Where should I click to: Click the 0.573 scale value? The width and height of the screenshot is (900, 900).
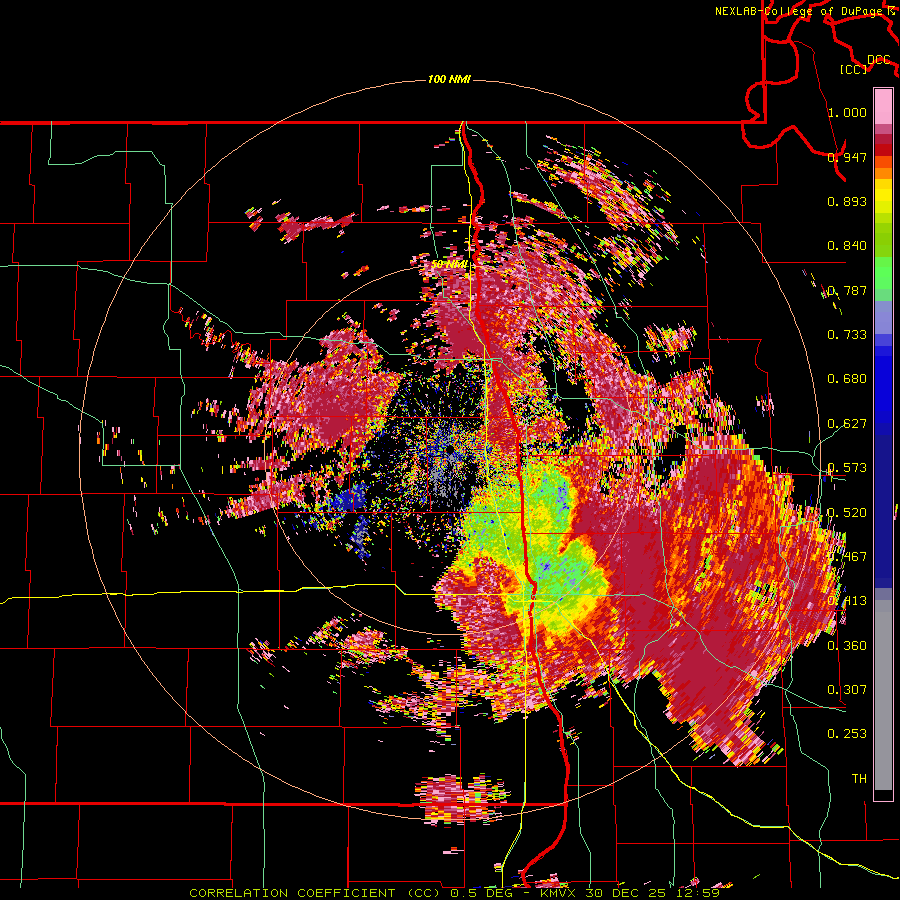847,468
